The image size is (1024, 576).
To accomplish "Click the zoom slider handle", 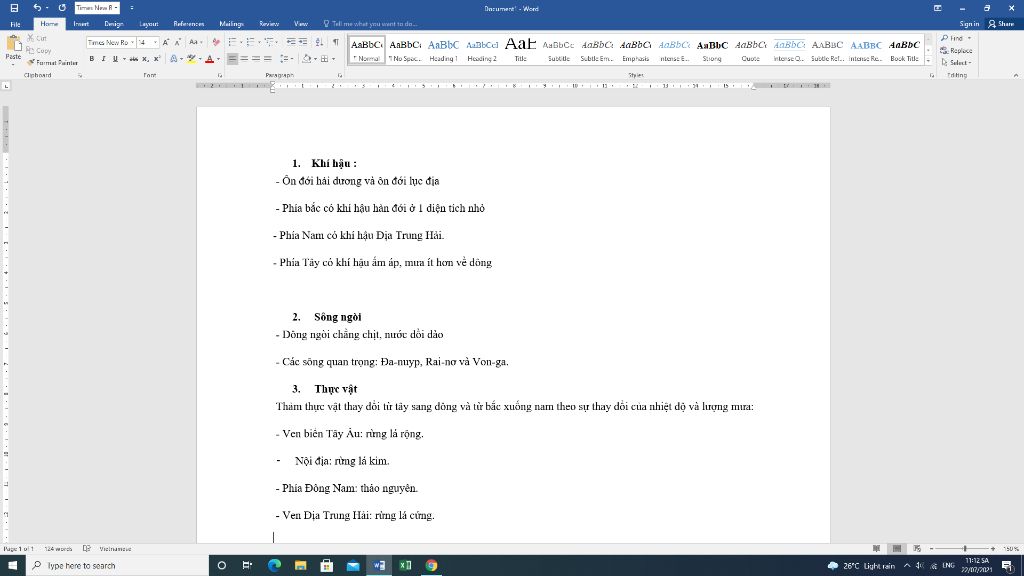I will [965, 549].
